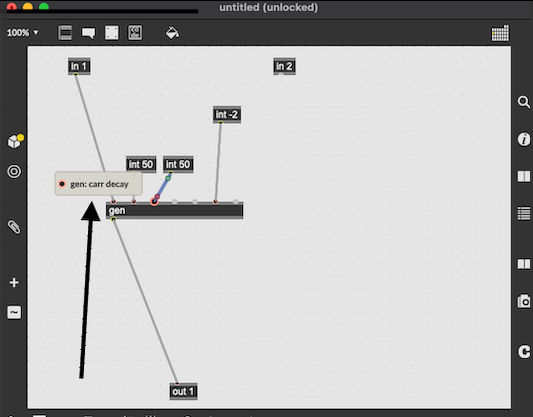
Task: Toggle presentation mode square icon
Action: [x=112, y=33]
